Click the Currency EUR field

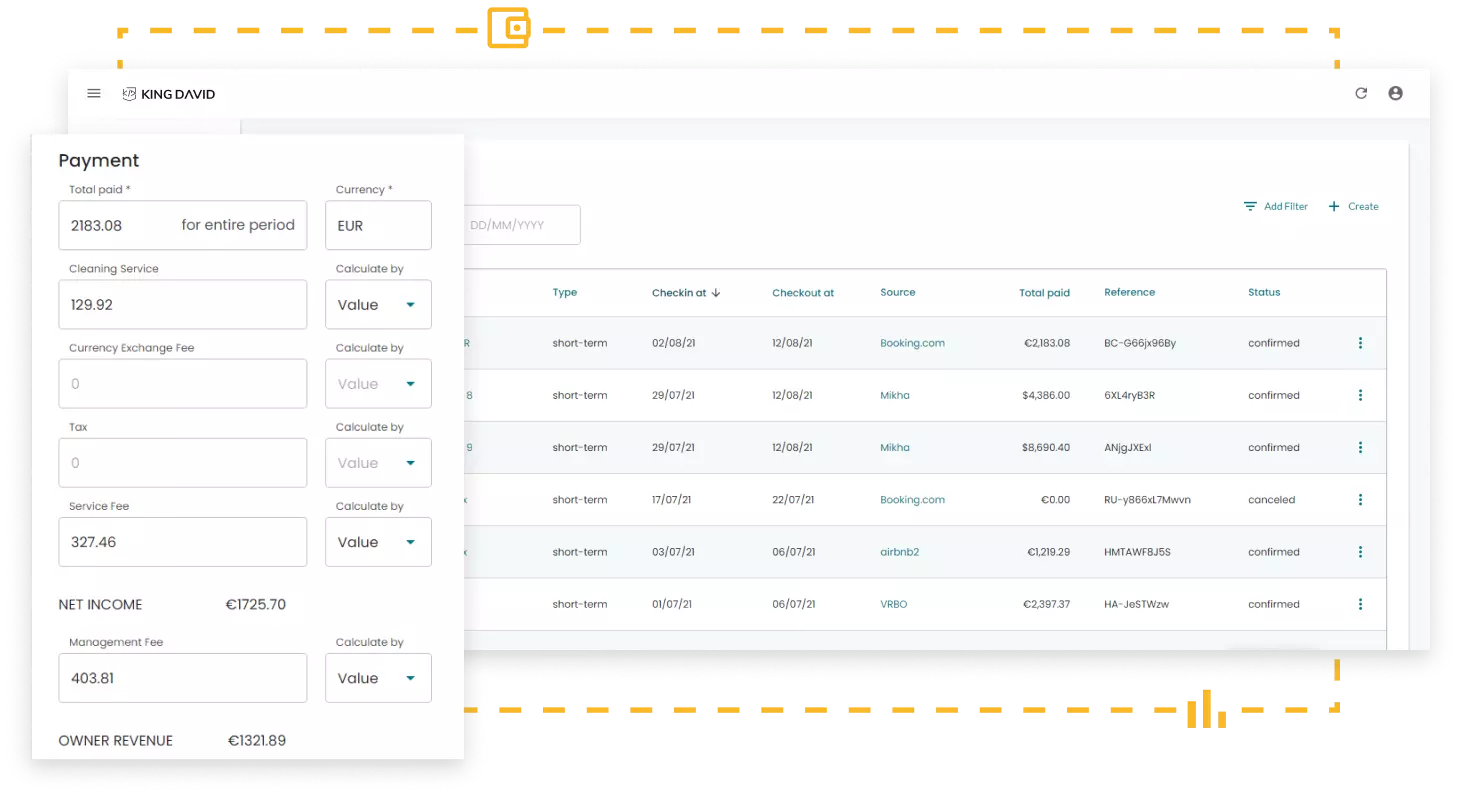click(378, 226)
